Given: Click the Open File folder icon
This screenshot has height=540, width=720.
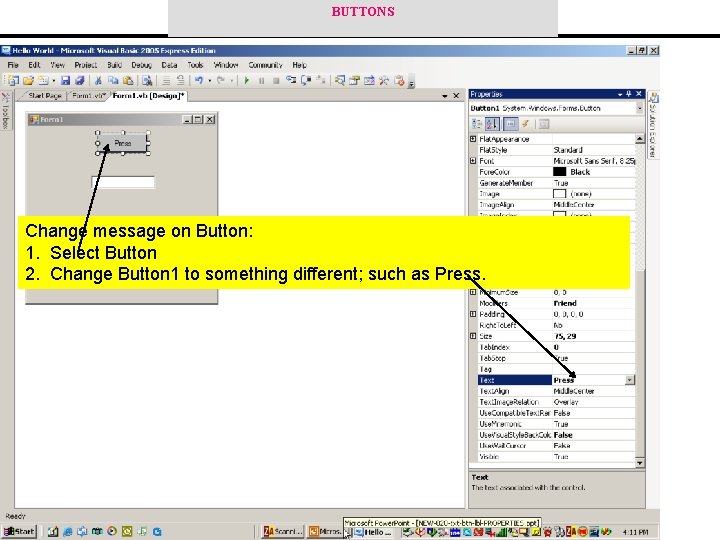Looking at the screenshot, I should coord(28,81).
